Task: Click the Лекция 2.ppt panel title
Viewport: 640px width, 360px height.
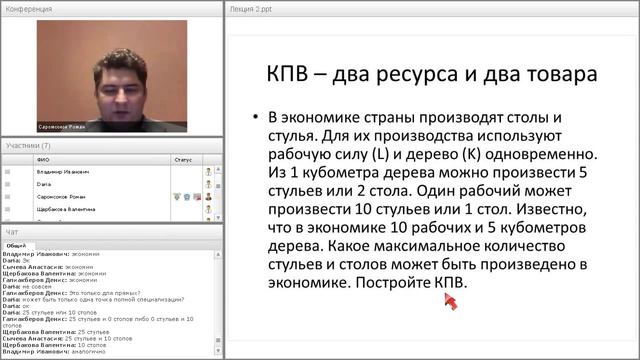Action: [x=251, y=9]
